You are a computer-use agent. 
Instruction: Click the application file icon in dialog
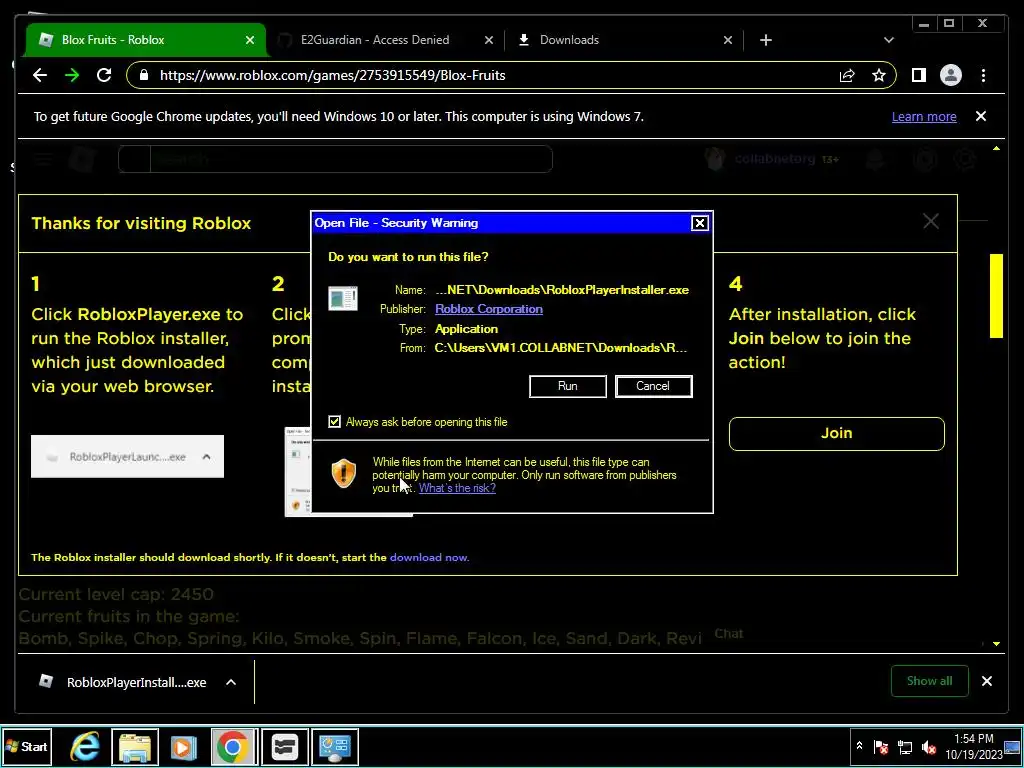coord(343,298)
